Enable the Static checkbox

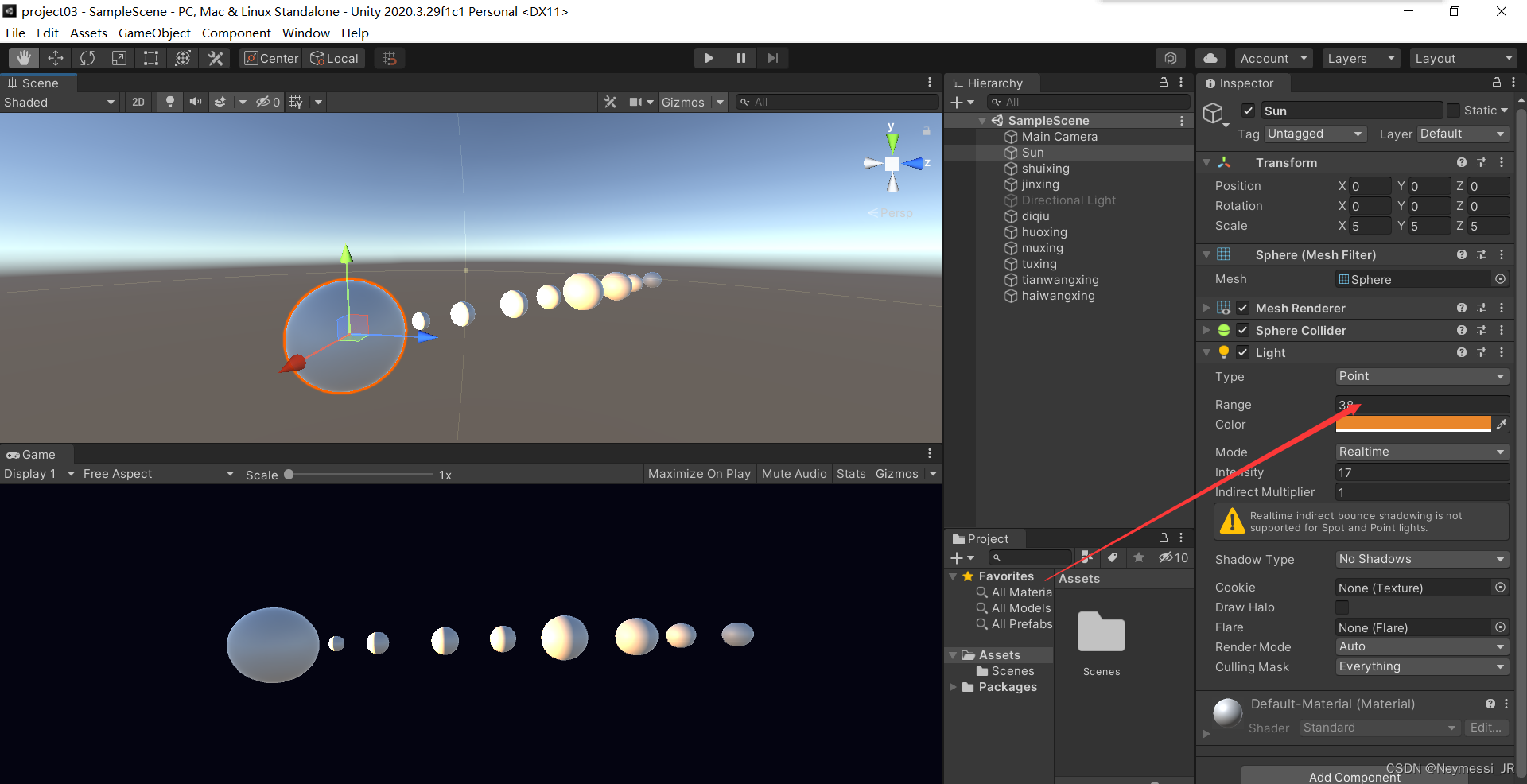(x=1453, y=111)
